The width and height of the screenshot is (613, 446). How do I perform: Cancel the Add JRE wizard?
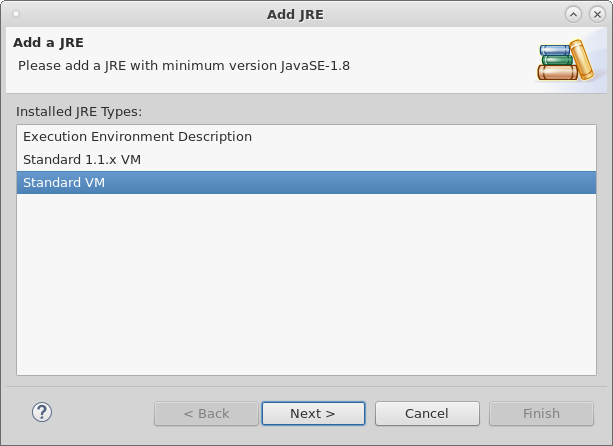tap(426, 413)
